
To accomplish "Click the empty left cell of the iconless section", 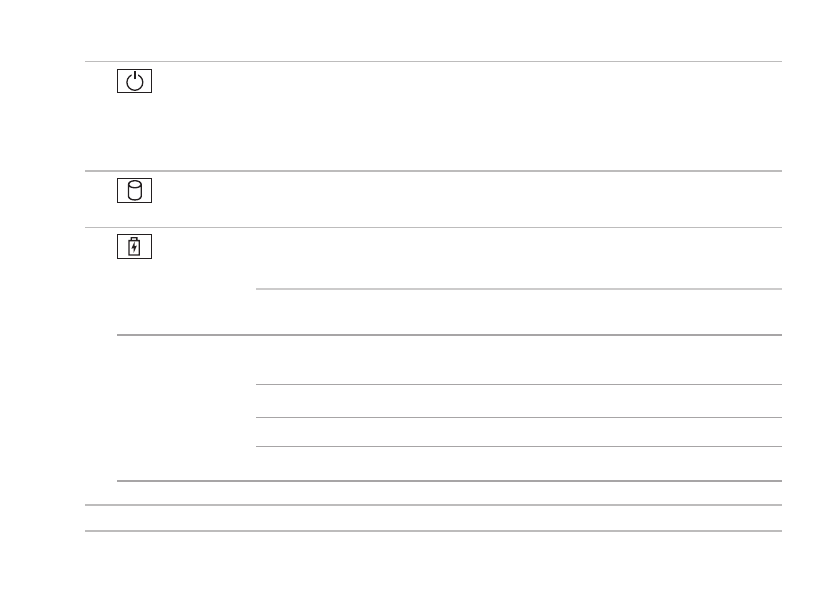I will click(x=186, y=408).
